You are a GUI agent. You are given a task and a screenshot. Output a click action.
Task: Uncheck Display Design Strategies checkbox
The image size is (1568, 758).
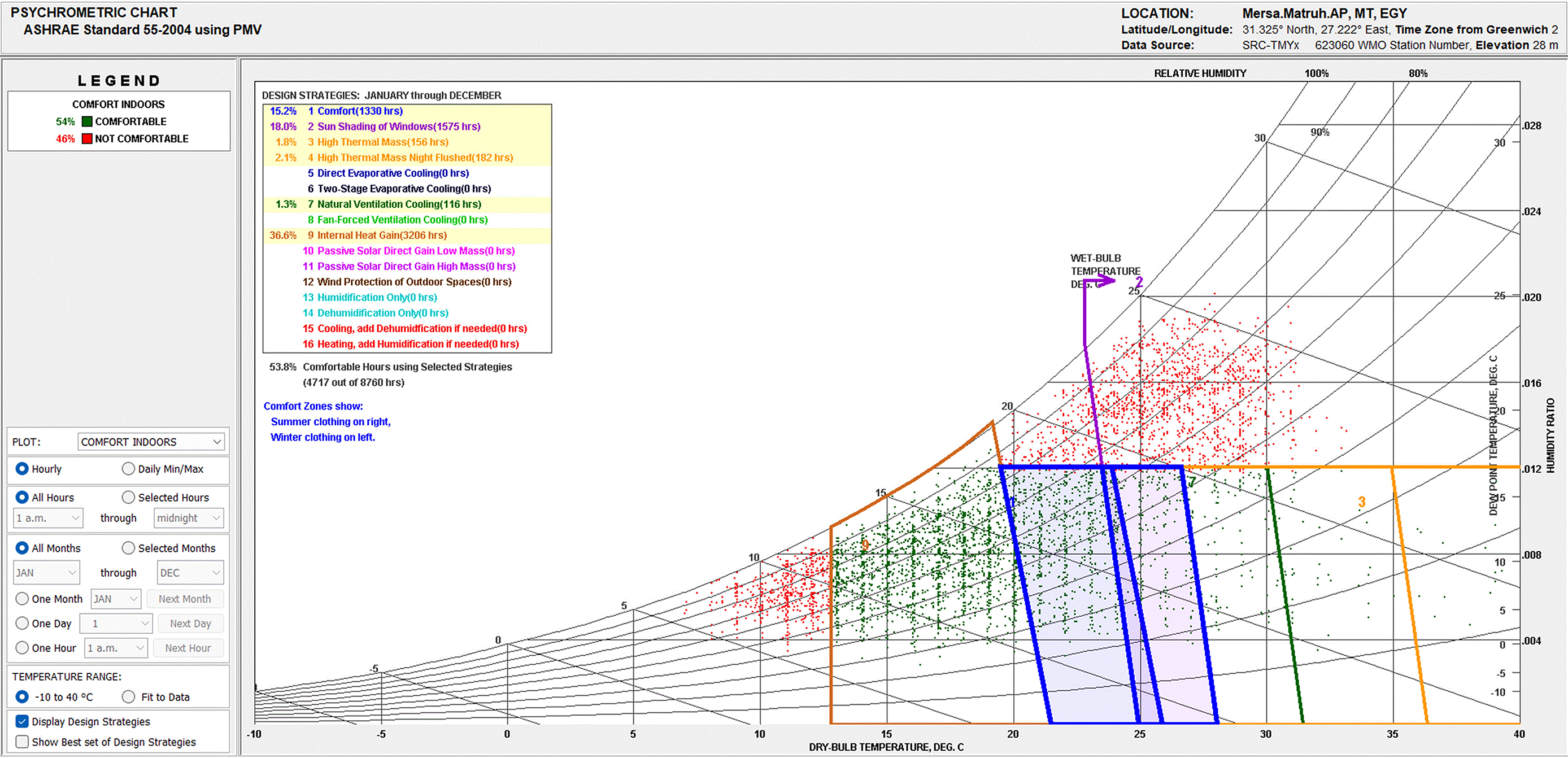click(22, 721)
